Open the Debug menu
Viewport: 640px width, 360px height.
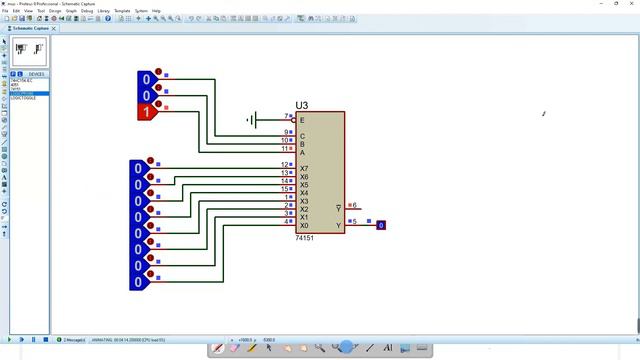tap(87, 11)
